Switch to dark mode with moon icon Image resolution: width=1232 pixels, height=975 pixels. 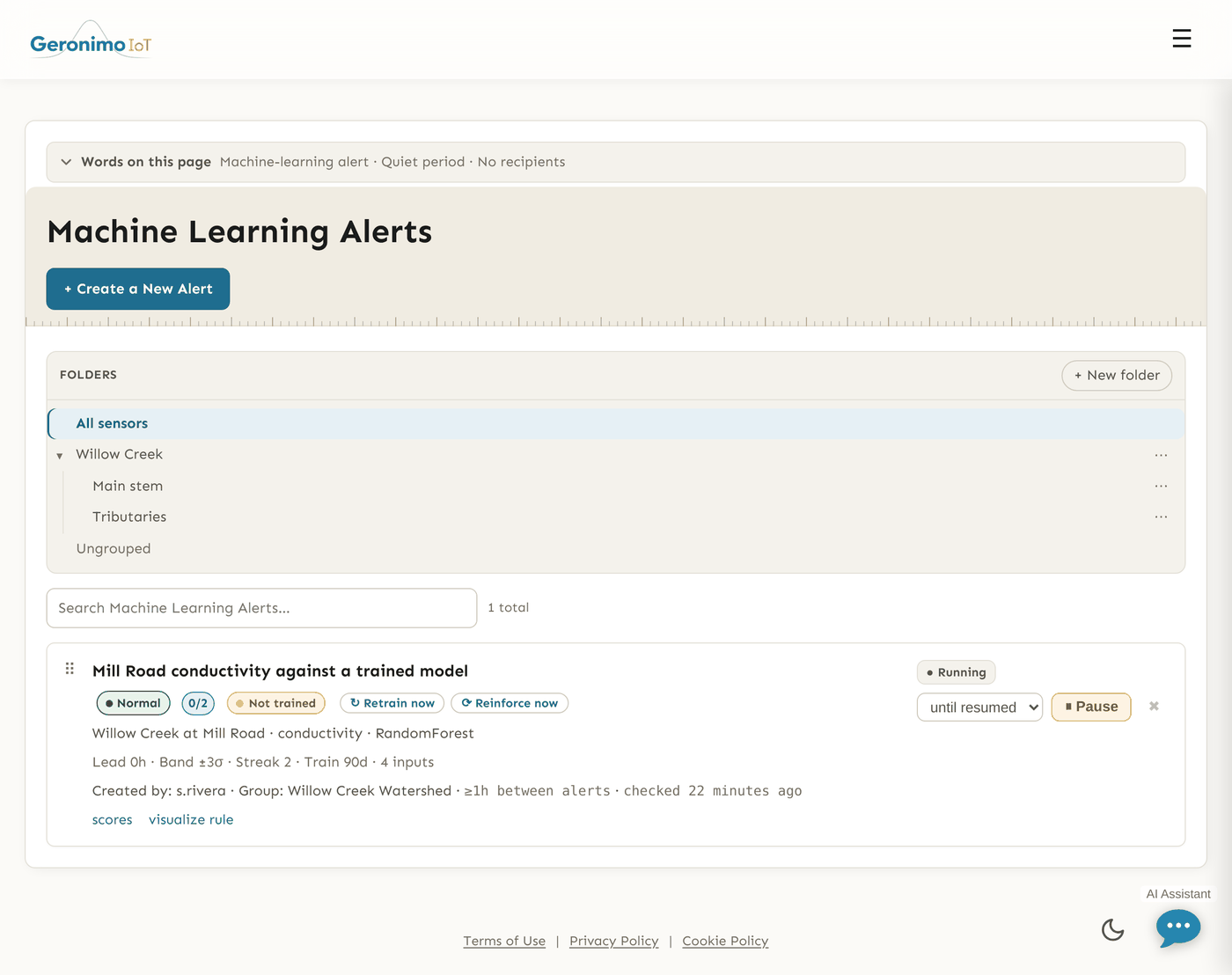tap(1113, 929)
